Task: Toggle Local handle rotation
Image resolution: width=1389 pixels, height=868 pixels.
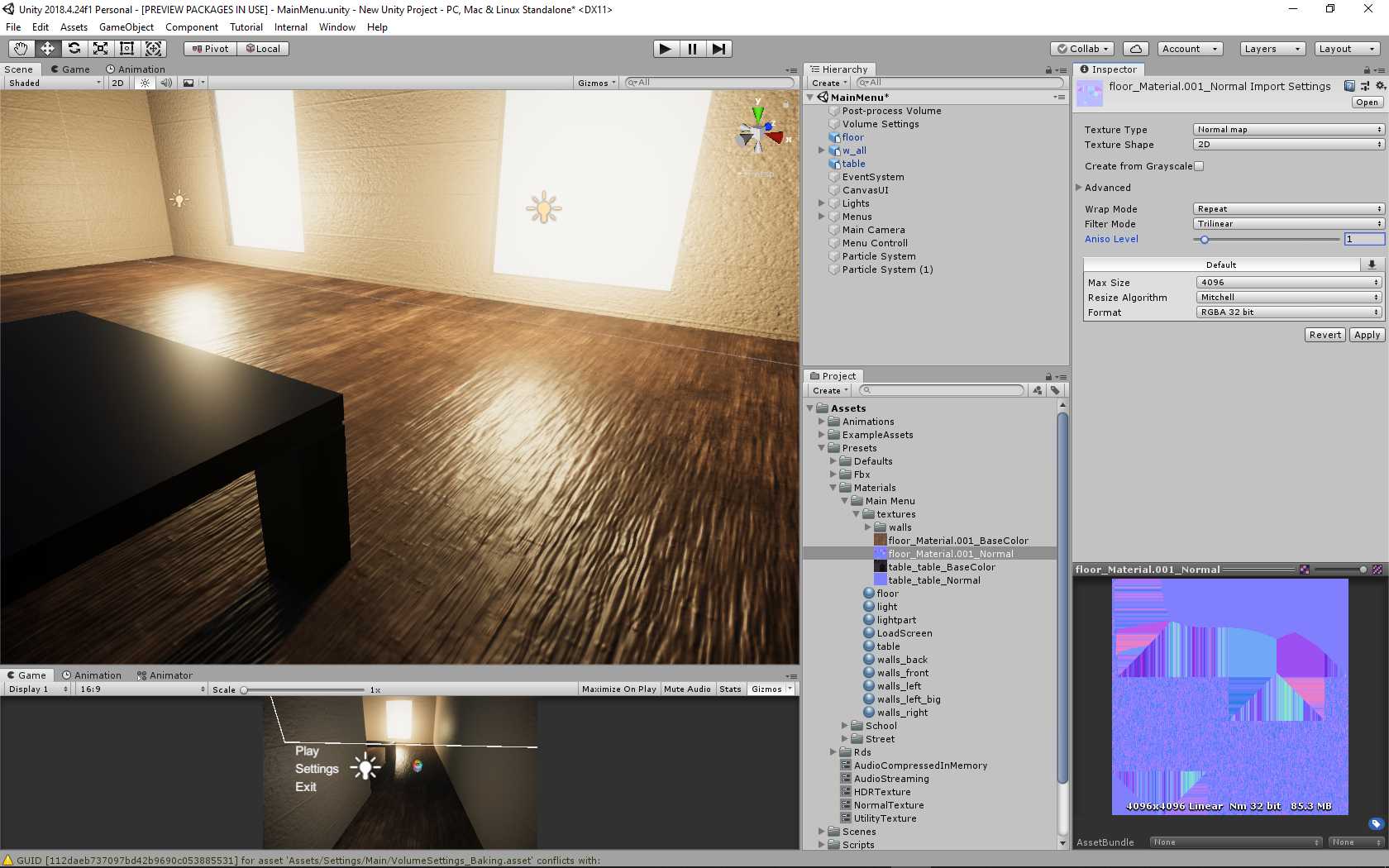Action: 263,49
